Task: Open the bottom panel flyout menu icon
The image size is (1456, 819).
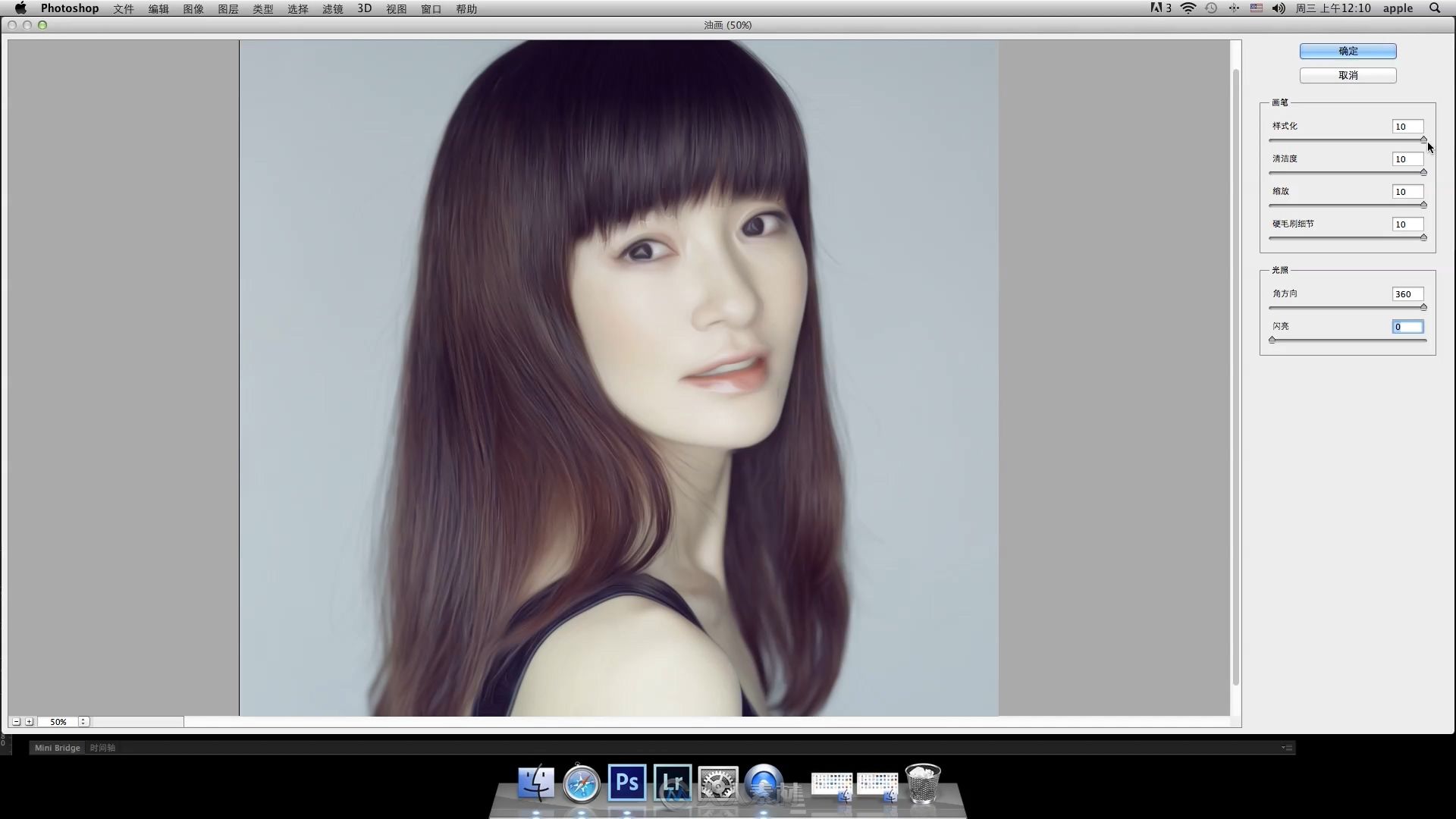Action: tap(1287, 748)
